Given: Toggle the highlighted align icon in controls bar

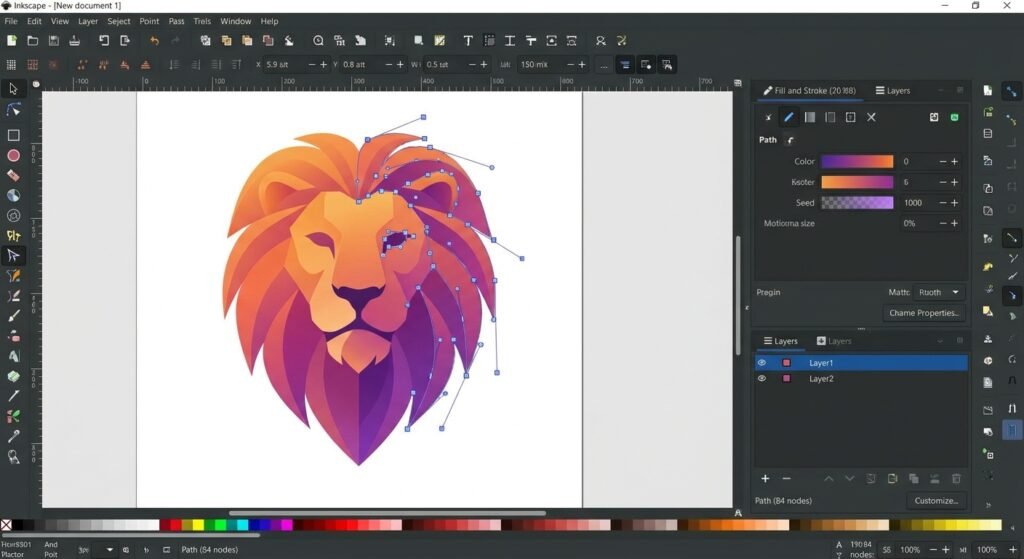Looking at the screenshot, I should click(625, 65).
